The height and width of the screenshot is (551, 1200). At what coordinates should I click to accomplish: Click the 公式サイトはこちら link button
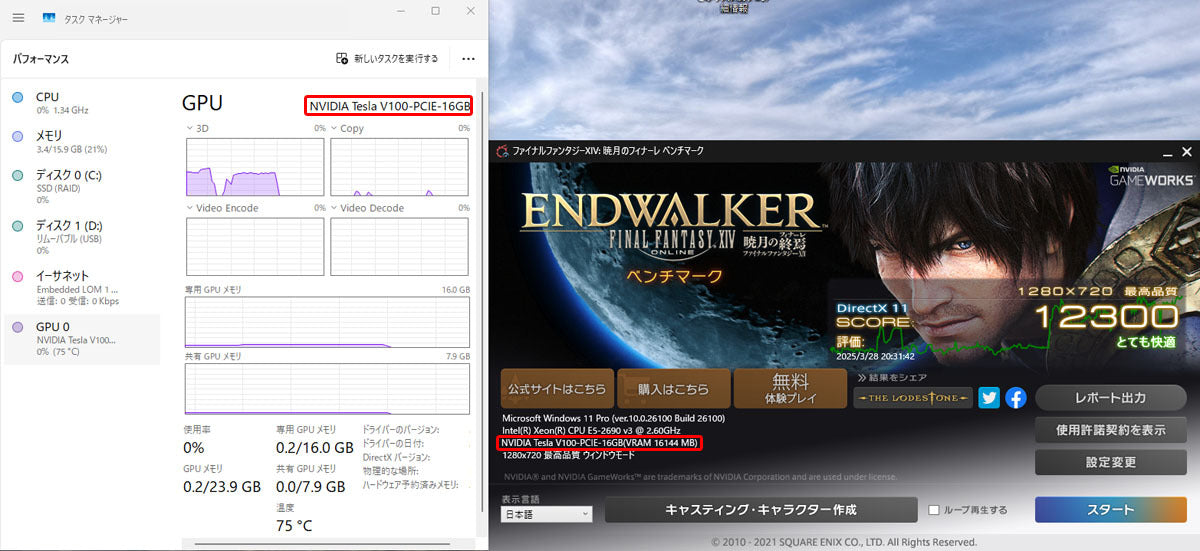click(x=556, y=388)
